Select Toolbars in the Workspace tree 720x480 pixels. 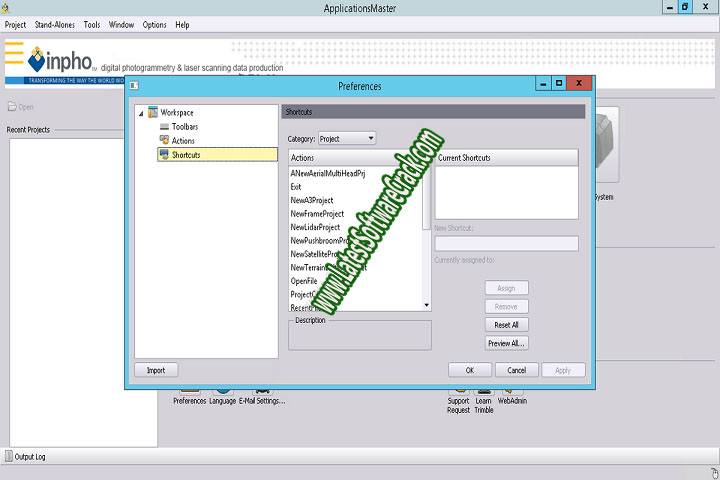184,127
